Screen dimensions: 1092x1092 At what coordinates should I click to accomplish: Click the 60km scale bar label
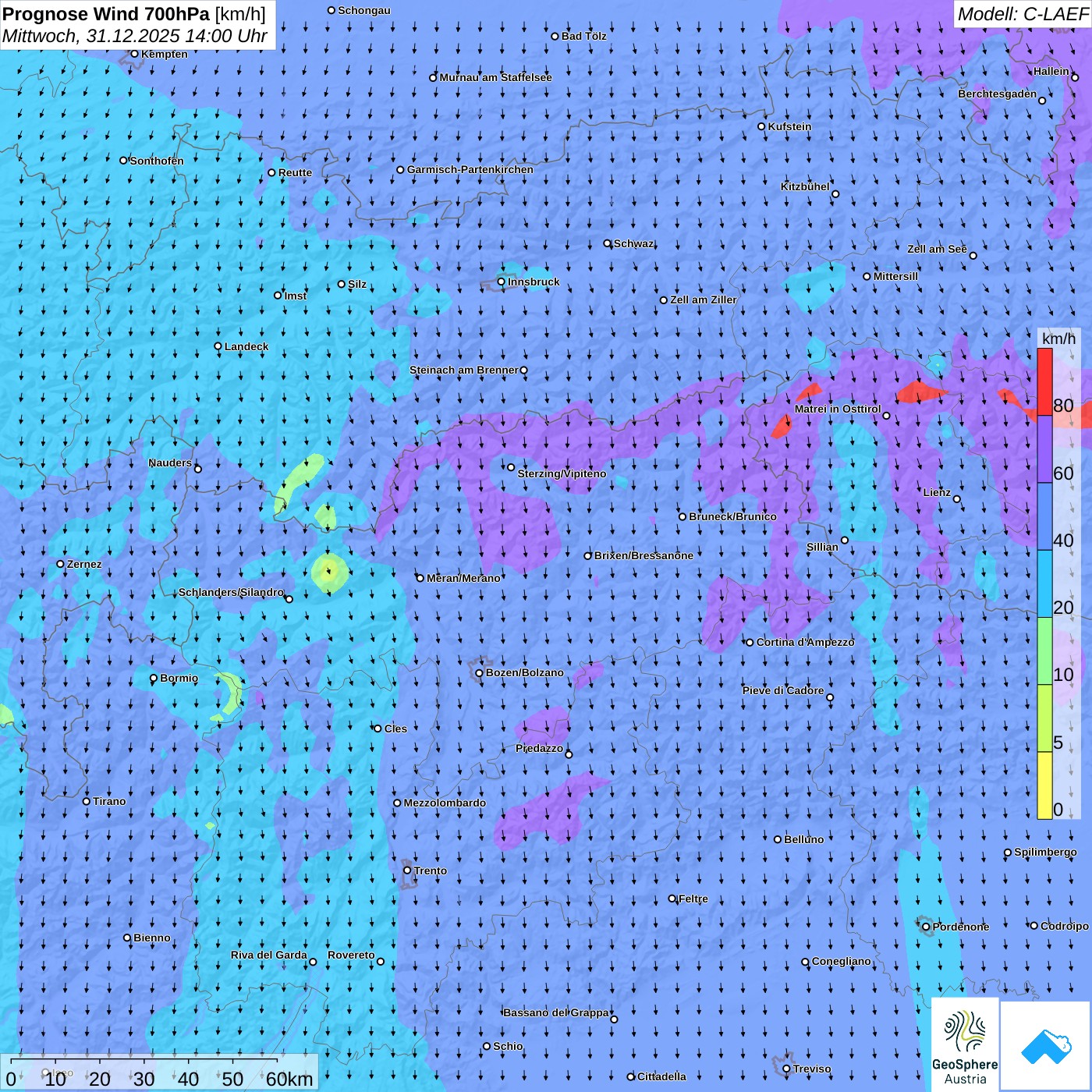[289, 1080]
